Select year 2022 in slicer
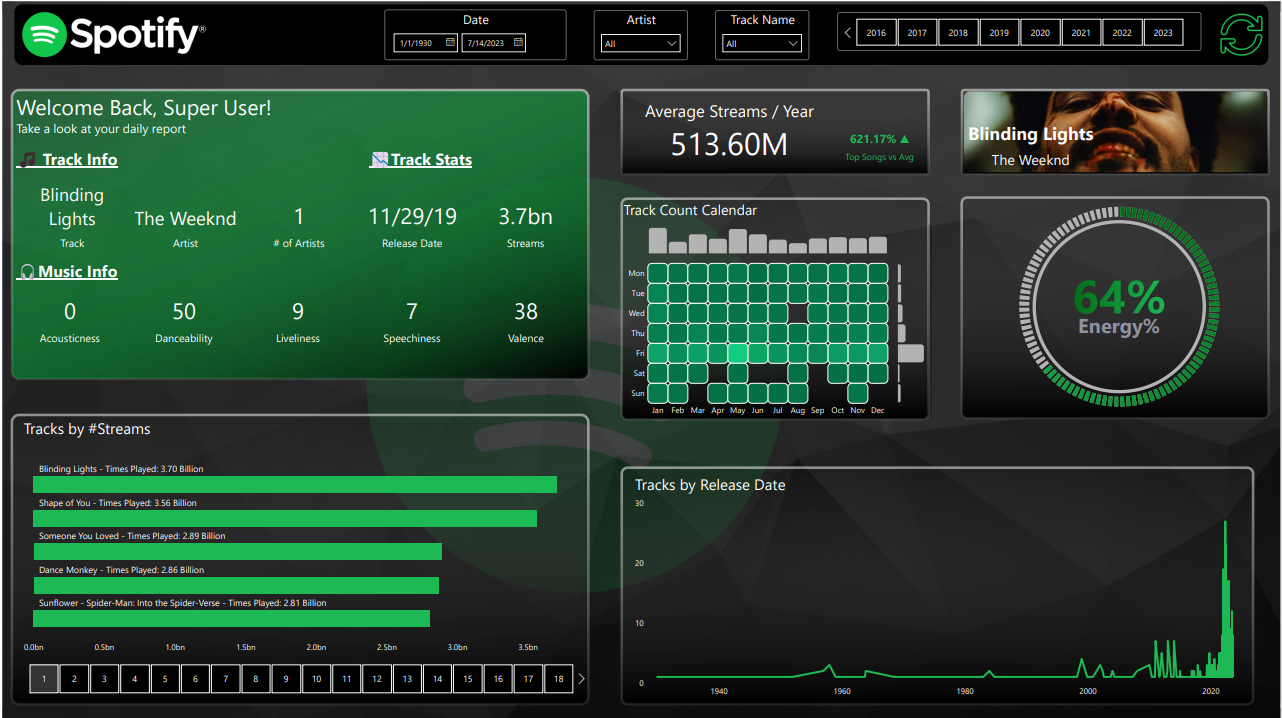 (1122, 33)
